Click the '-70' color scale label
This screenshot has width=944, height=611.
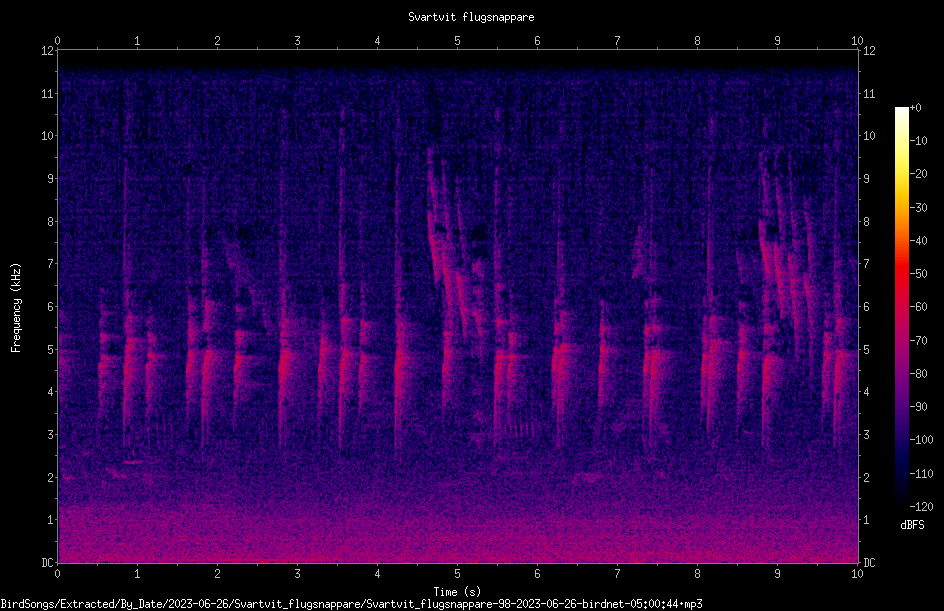[919, 341]
